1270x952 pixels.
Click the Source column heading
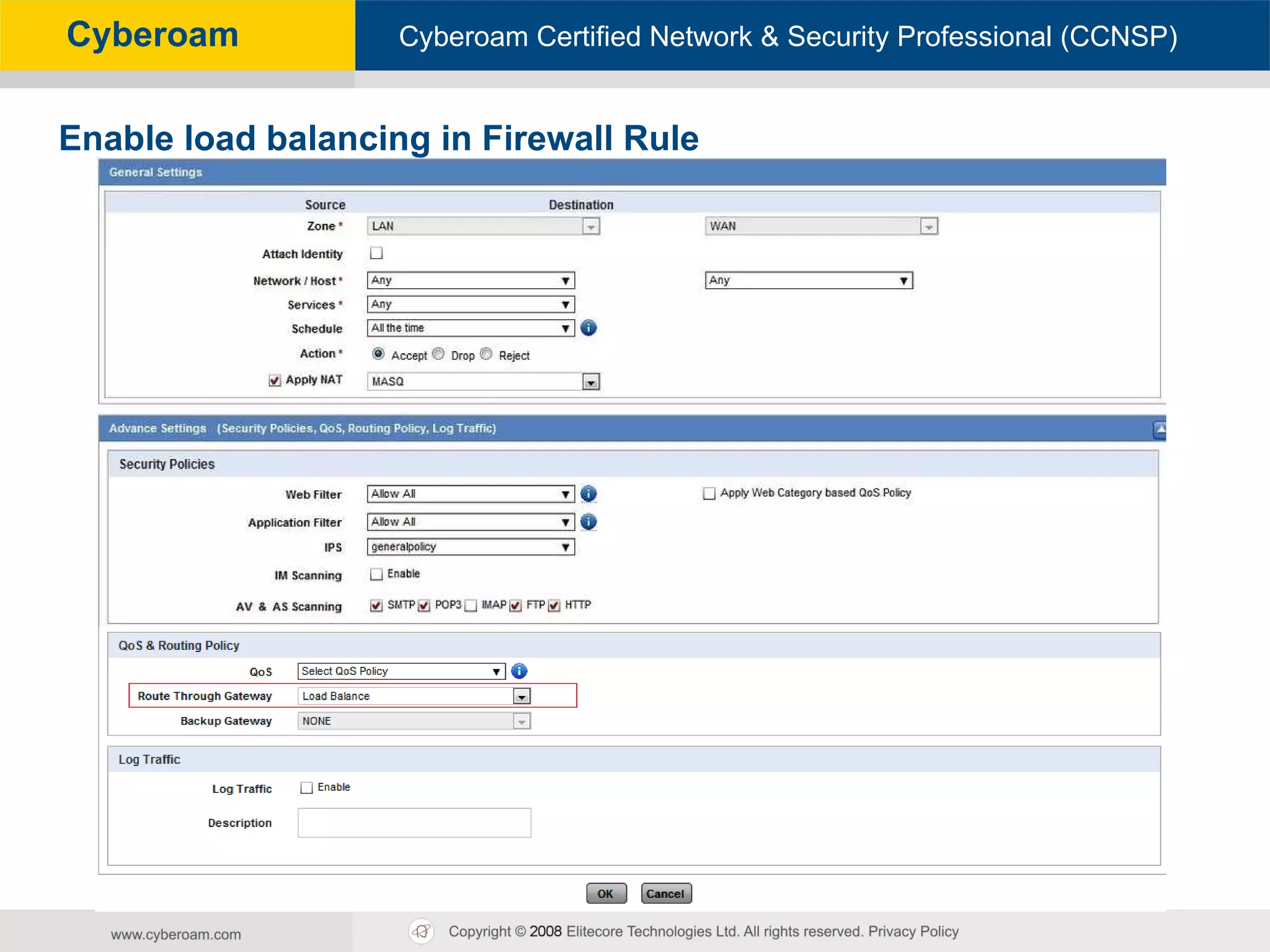click(325, 205)
